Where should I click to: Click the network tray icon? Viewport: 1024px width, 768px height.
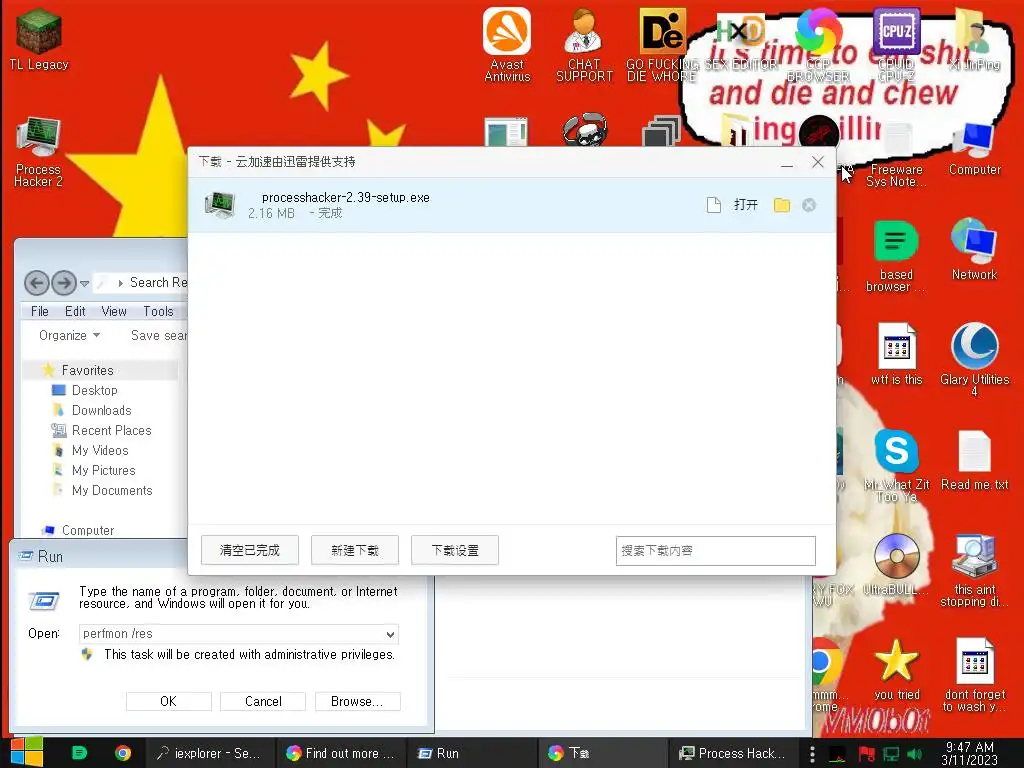point(891,754)
